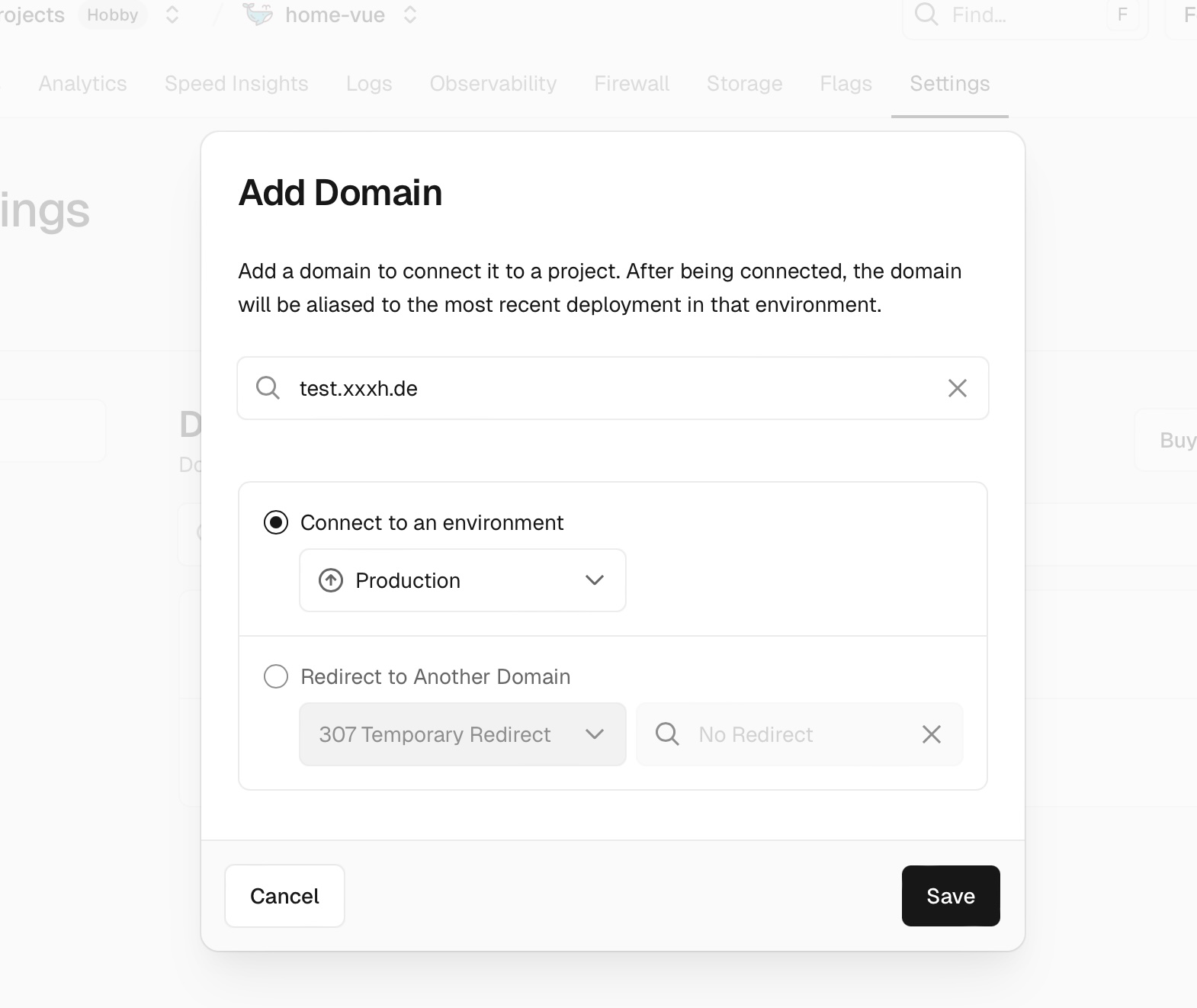Go to the Storage tab

pyautogui.click(x=744, y=83)
